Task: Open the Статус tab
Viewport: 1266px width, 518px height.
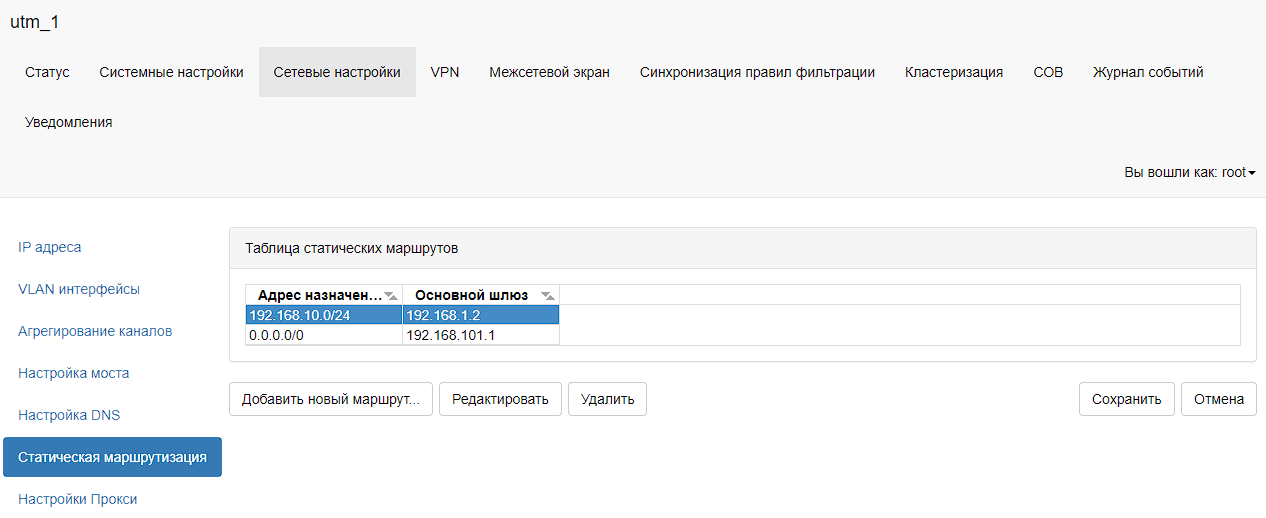Action: [x=47, y=72]
